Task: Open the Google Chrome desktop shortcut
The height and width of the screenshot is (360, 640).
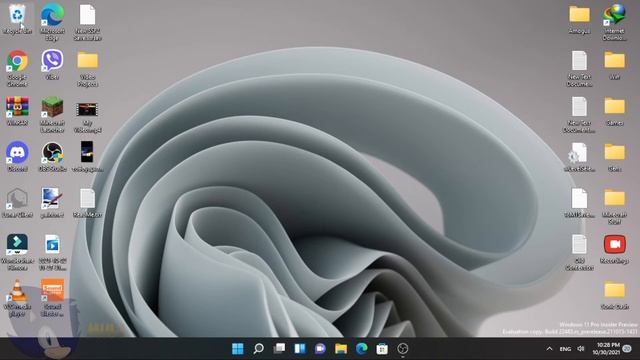Action: coord(17,68)
